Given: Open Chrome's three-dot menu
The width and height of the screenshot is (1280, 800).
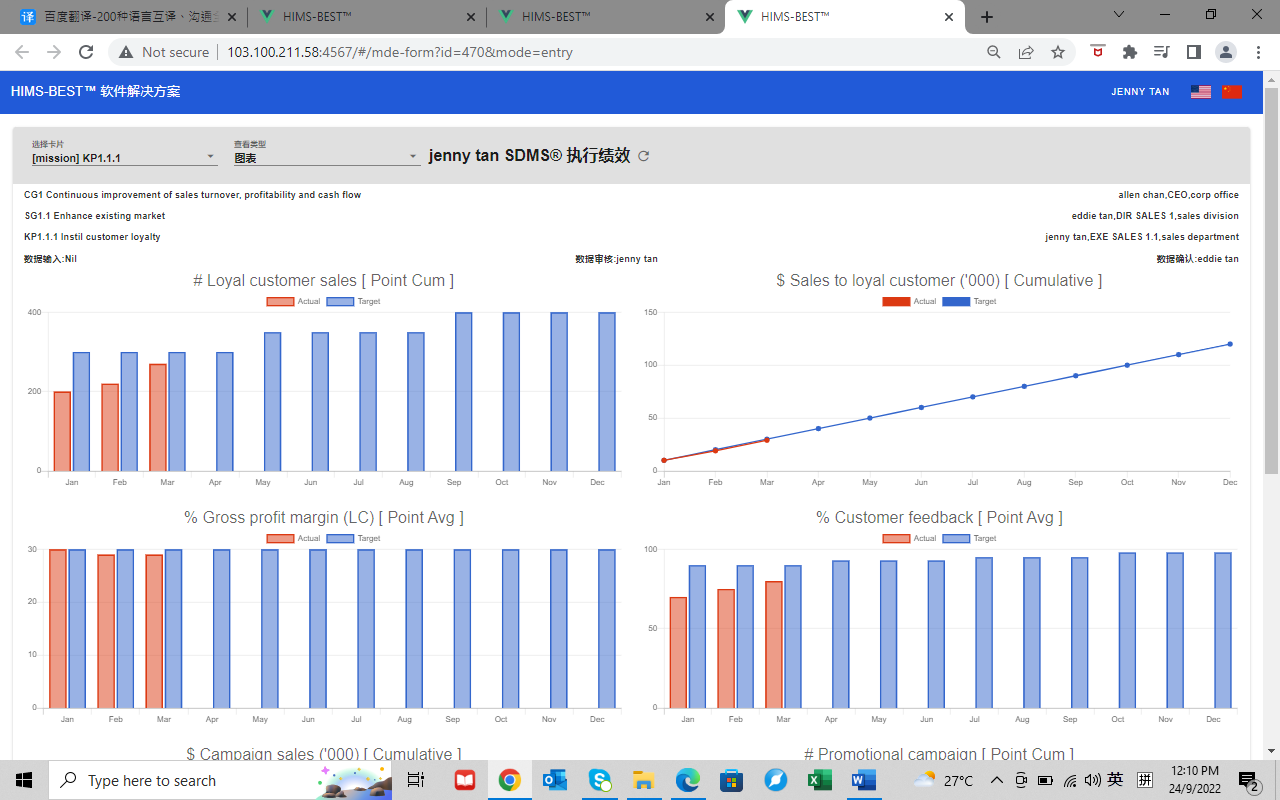Looking at the screenshot, I should [1257, 52].
